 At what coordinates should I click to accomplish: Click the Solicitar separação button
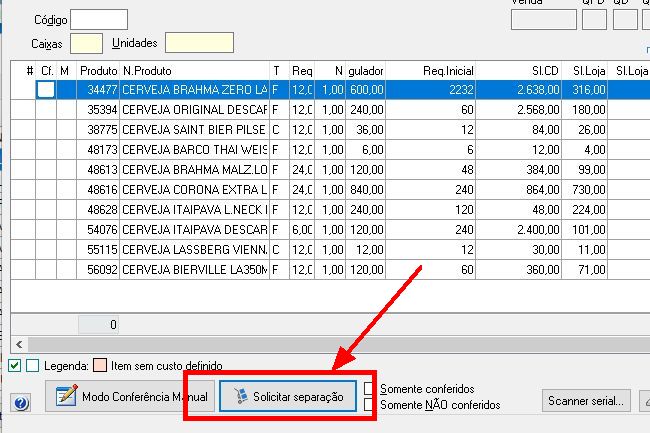coord(288,397)
